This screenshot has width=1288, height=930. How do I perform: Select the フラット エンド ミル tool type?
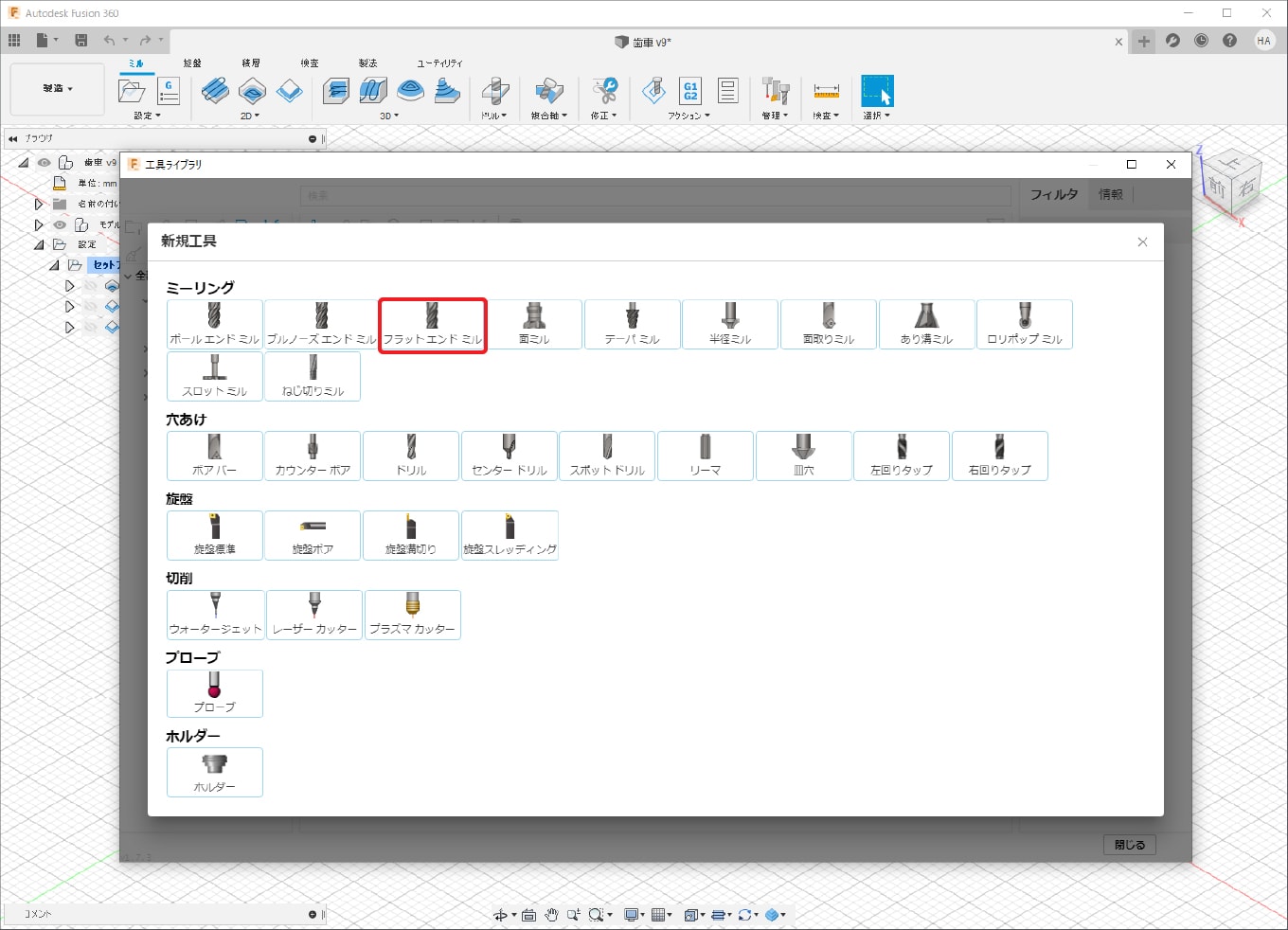(x=432, y=325)
